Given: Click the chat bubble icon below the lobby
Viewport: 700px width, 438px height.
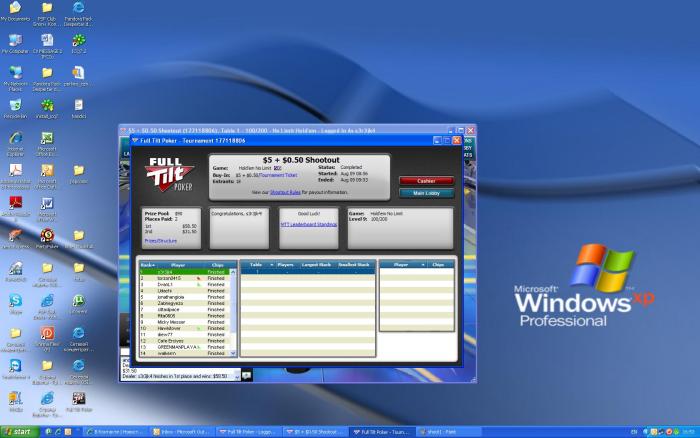Looking at the screenshot, I should (x=246, y=376).
